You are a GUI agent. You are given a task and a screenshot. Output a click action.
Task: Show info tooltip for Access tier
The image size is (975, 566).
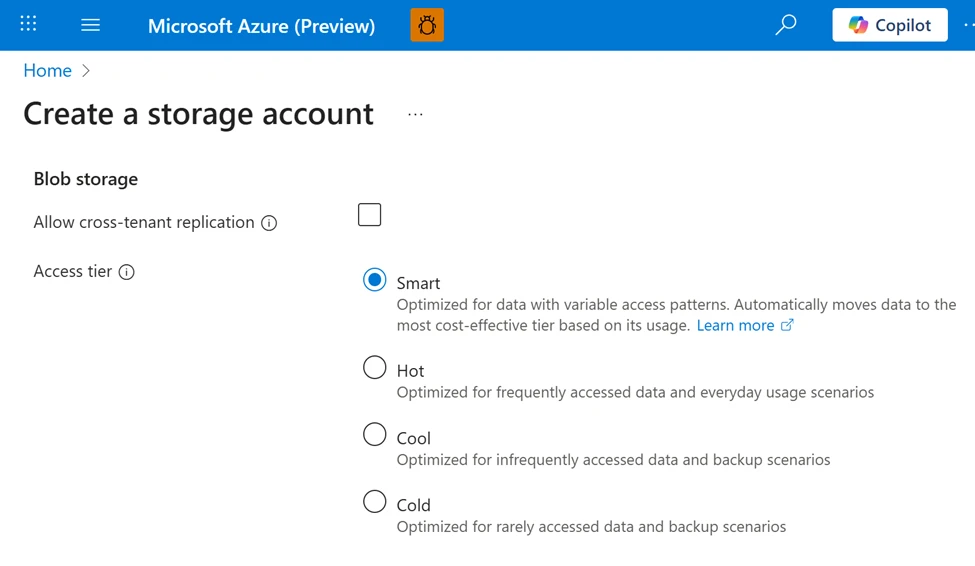coord(127,272)
